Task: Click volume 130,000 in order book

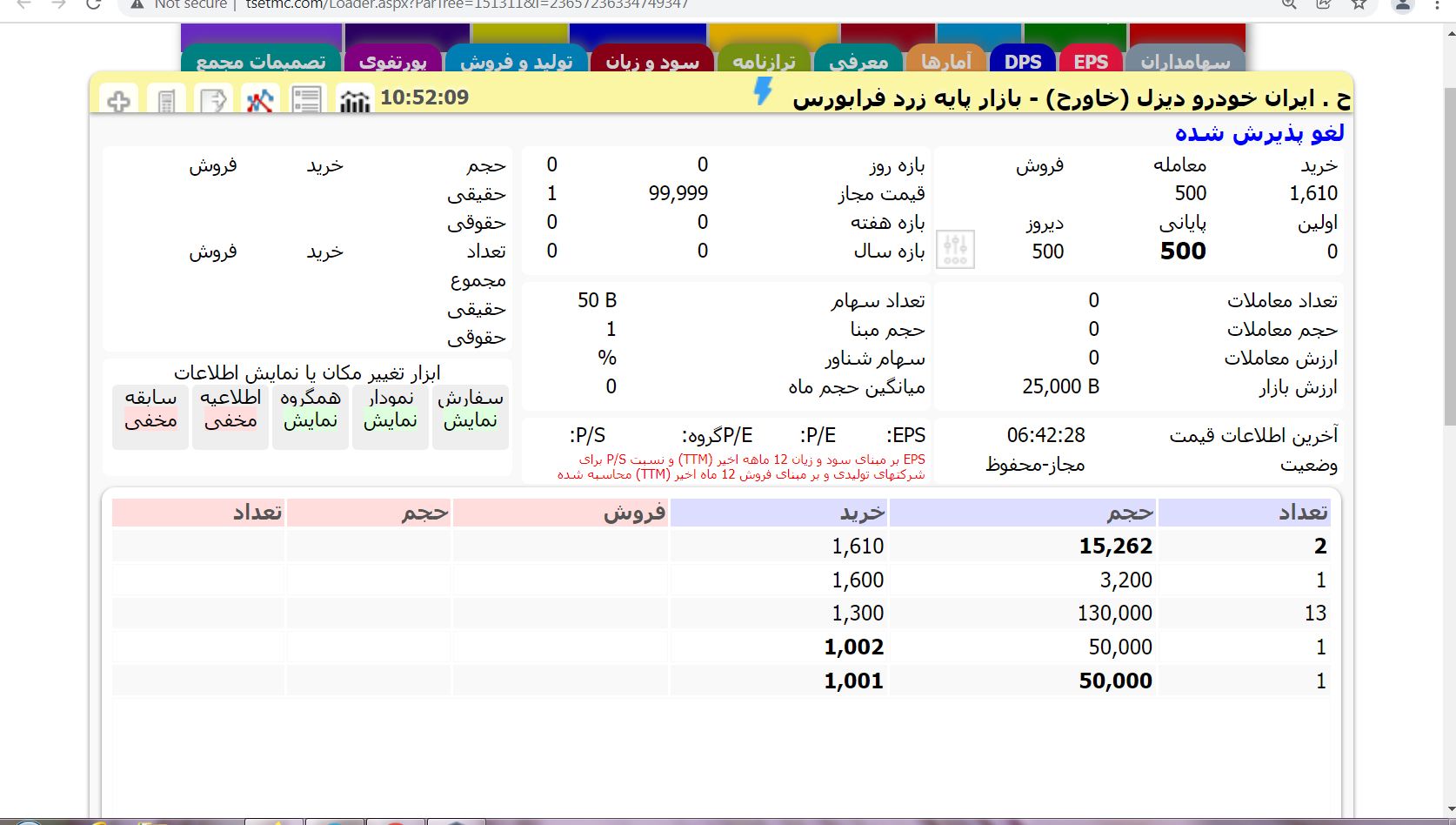Action: [x=1115, y=613]
